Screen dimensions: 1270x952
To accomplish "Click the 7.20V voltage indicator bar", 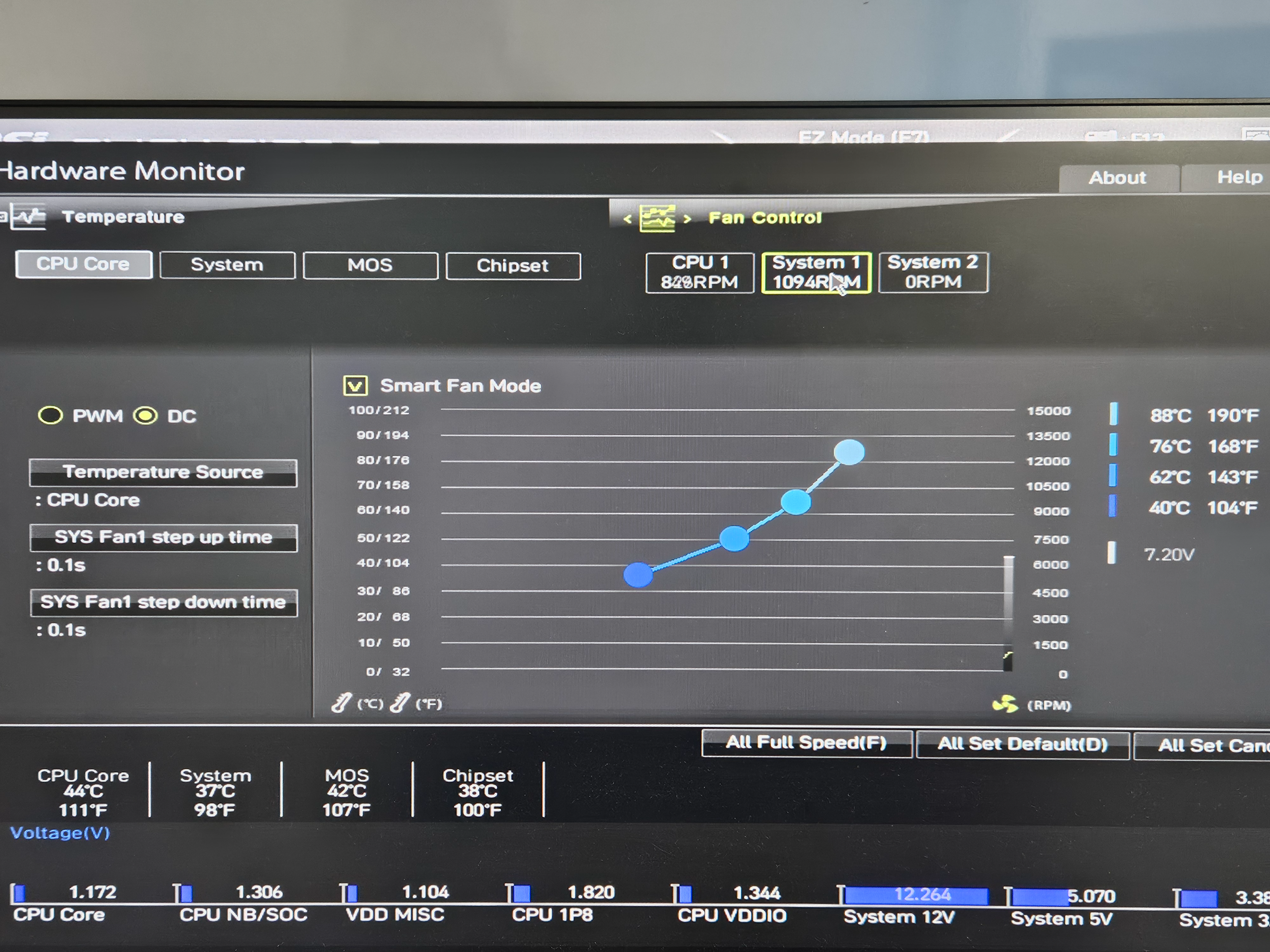I will tap(1112, 553).
